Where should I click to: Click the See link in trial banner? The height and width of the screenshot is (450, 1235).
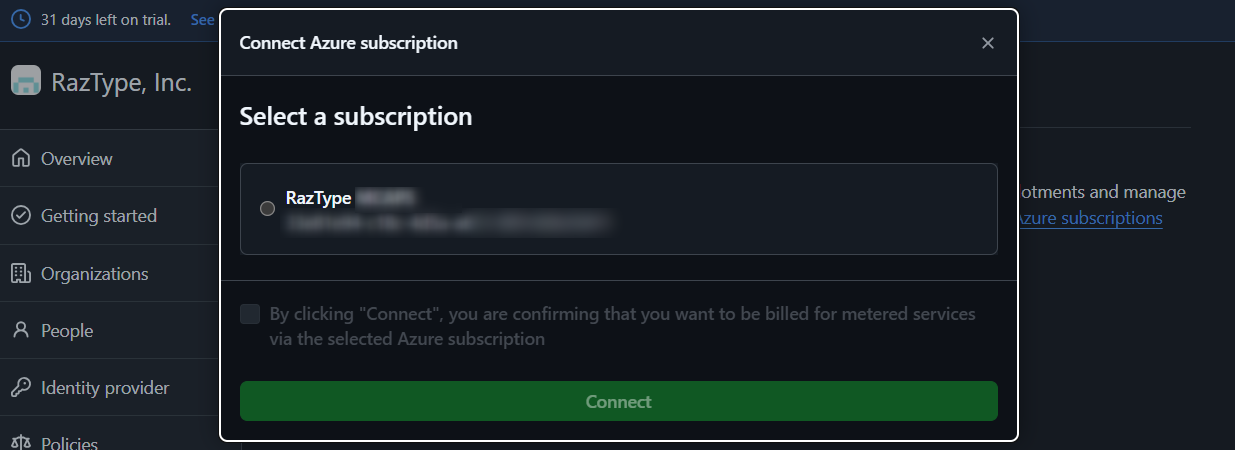tap(202, 20)
